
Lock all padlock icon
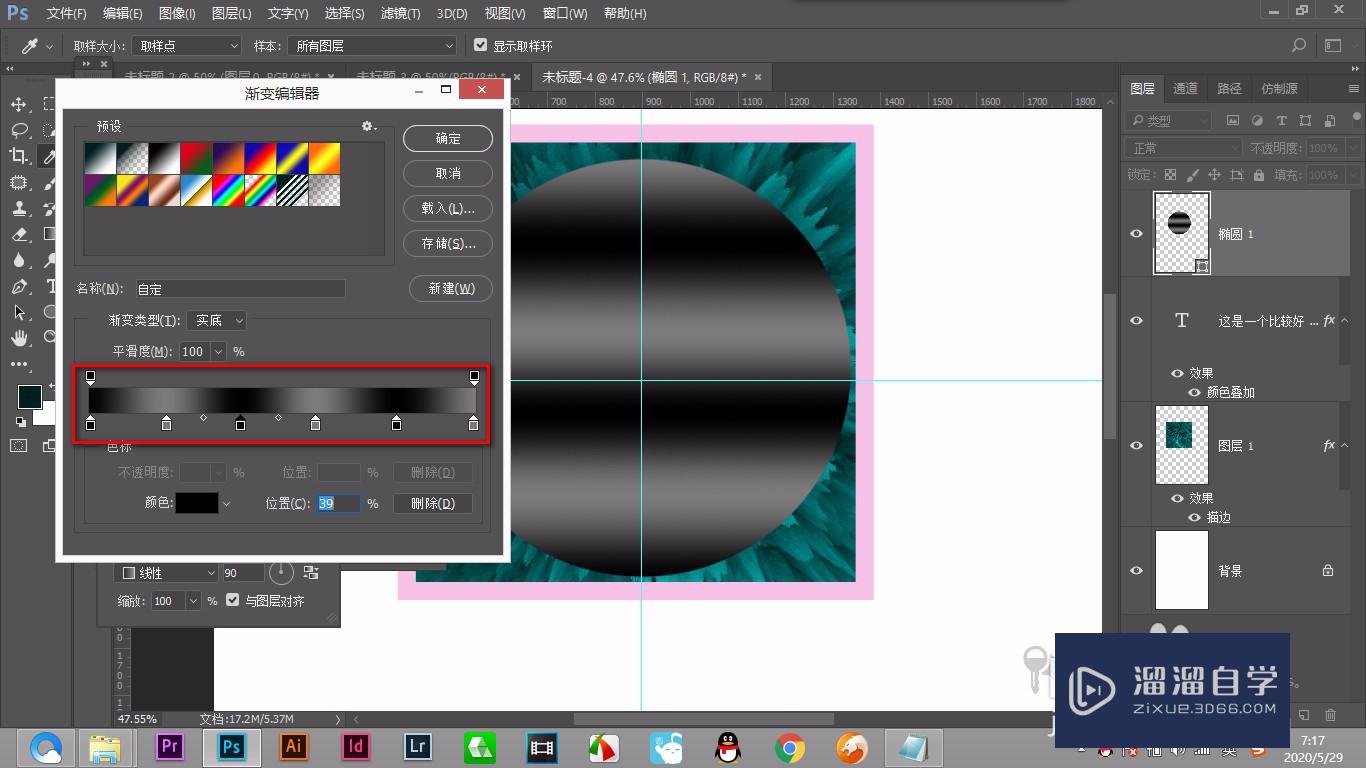click(1260, 175)
